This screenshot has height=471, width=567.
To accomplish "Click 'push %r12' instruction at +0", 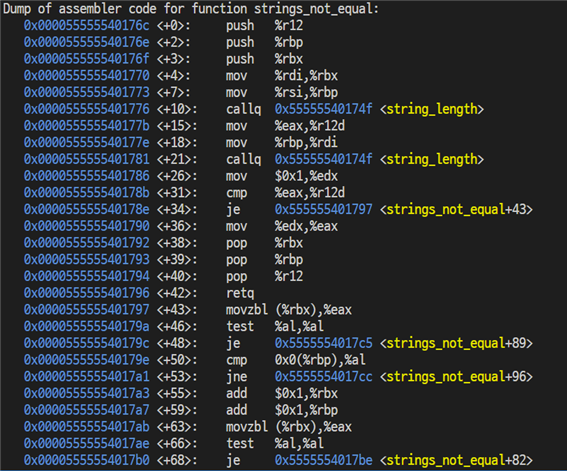I will pyautogui.click(x=264, y=25).
